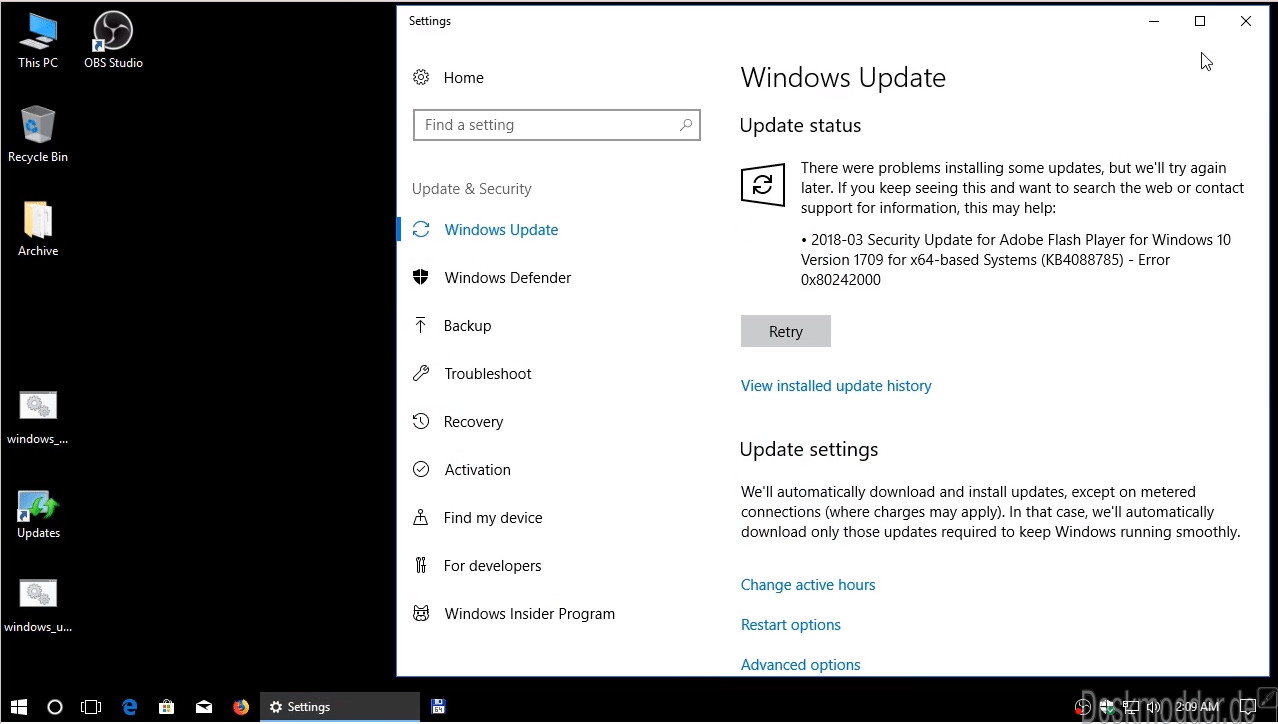Launch Microsoft Edge from the taskbar
The image size is (1278, 724).
point(130,707)
